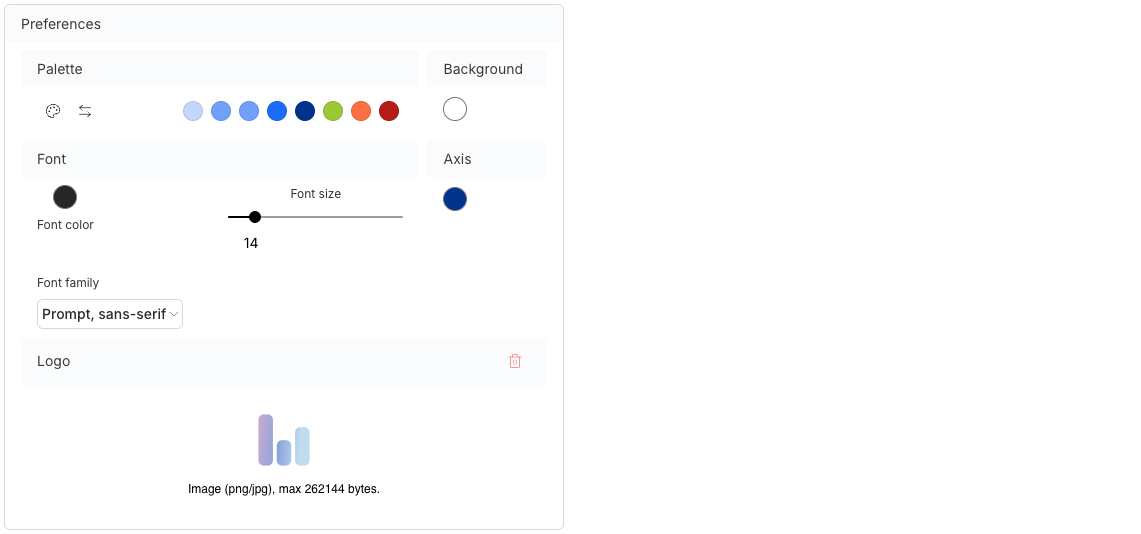Open the Font family dropdown
The width and height of the screenshot is (1141, 534).
110,314
